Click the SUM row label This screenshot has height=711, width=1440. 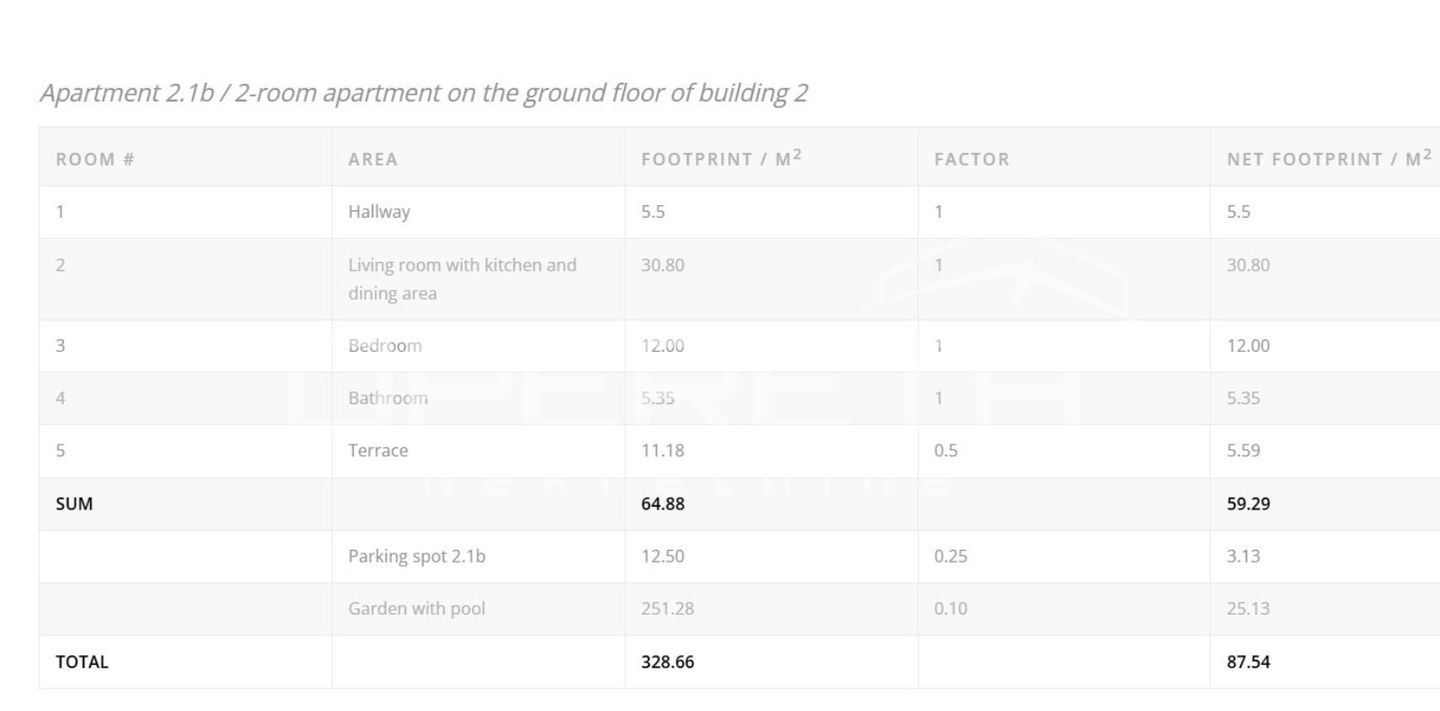pos(74,504)
